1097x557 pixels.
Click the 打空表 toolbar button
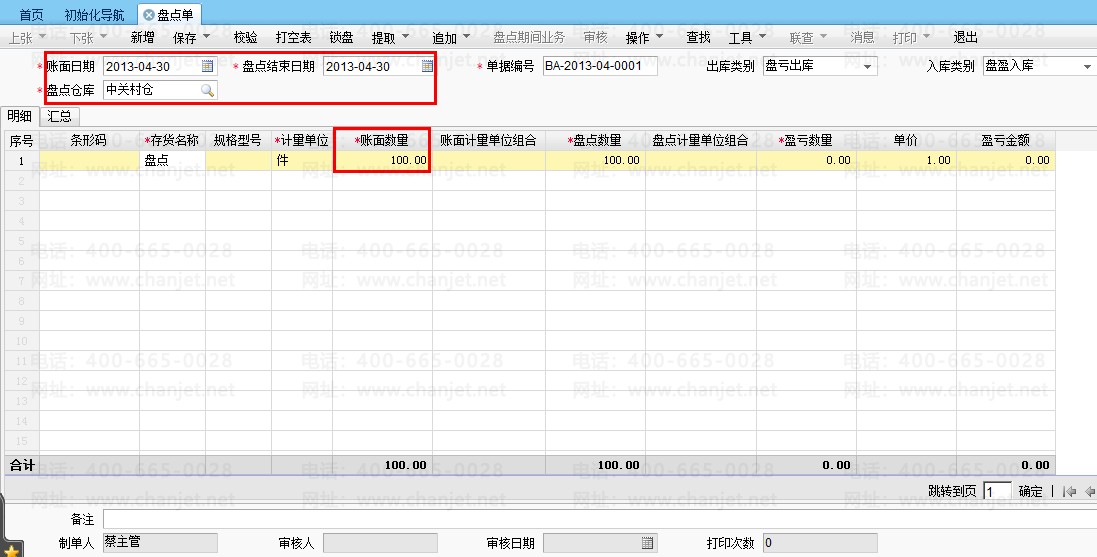(x=293, y=37)
